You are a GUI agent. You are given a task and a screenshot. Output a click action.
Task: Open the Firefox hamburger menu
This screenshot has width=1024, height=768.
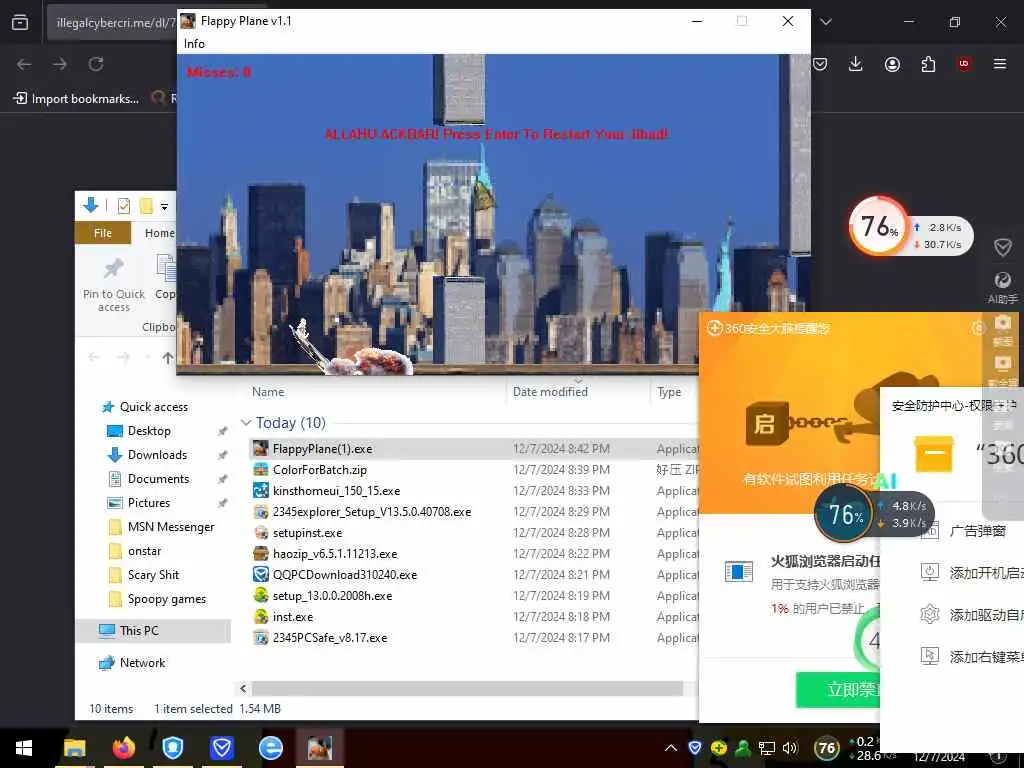(1000, 64)
